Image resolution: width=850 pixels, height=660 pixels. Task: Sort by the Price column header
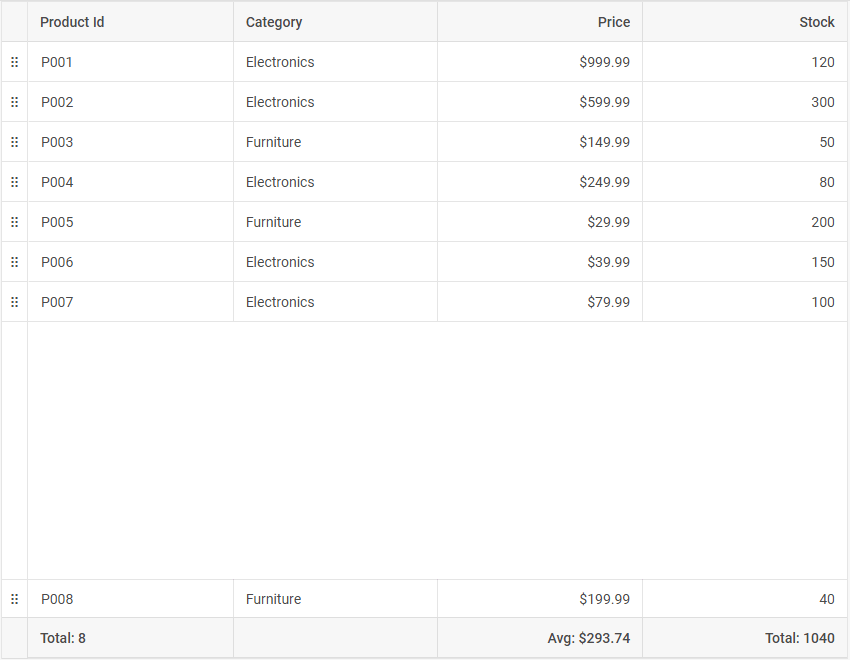pyautogui.click(x=613, y=22)
